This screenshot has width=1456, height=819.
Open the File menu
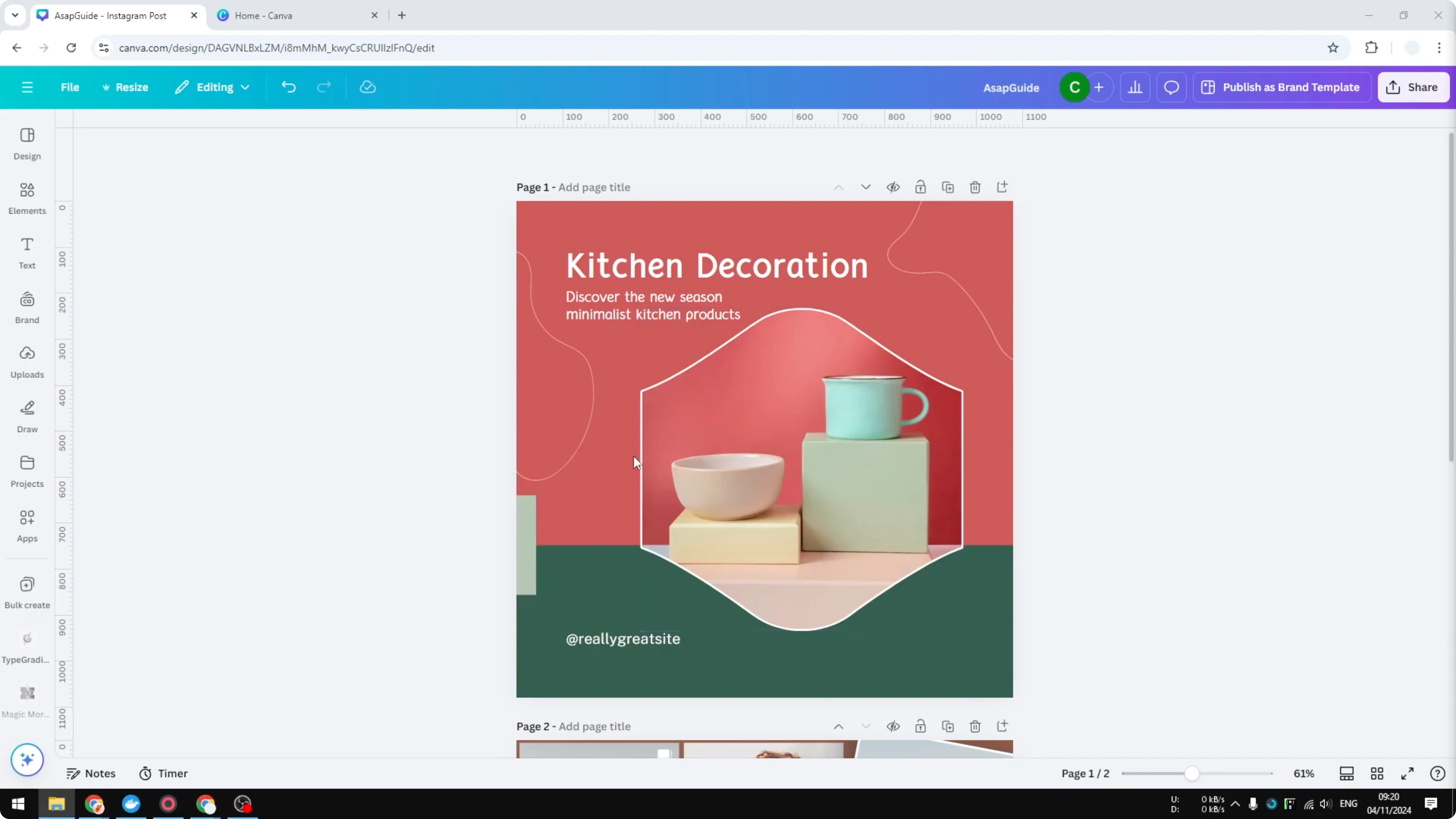pos(70,87)
